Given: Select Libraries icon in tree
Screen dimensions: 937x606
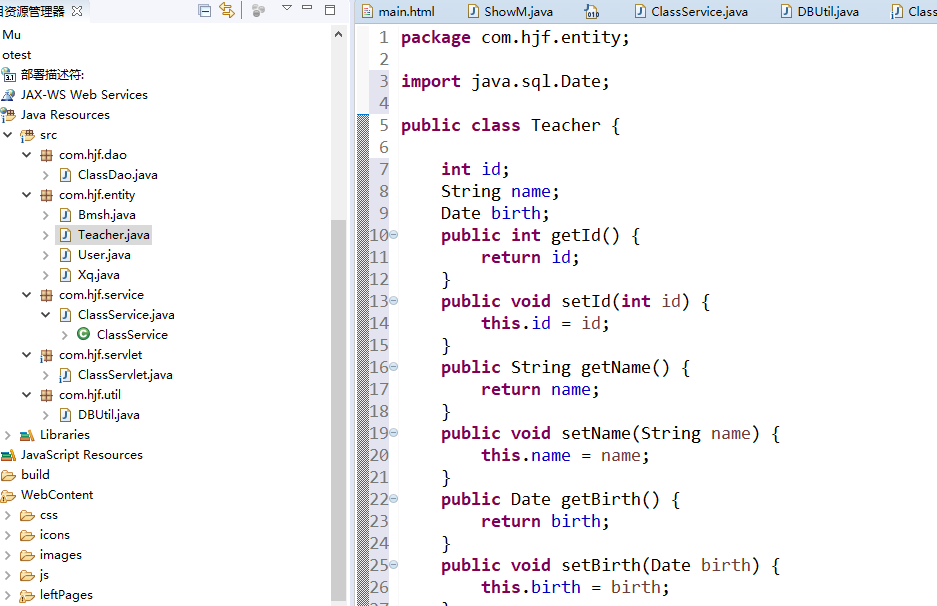Looking at the screenshot, I should pos(27,435).
